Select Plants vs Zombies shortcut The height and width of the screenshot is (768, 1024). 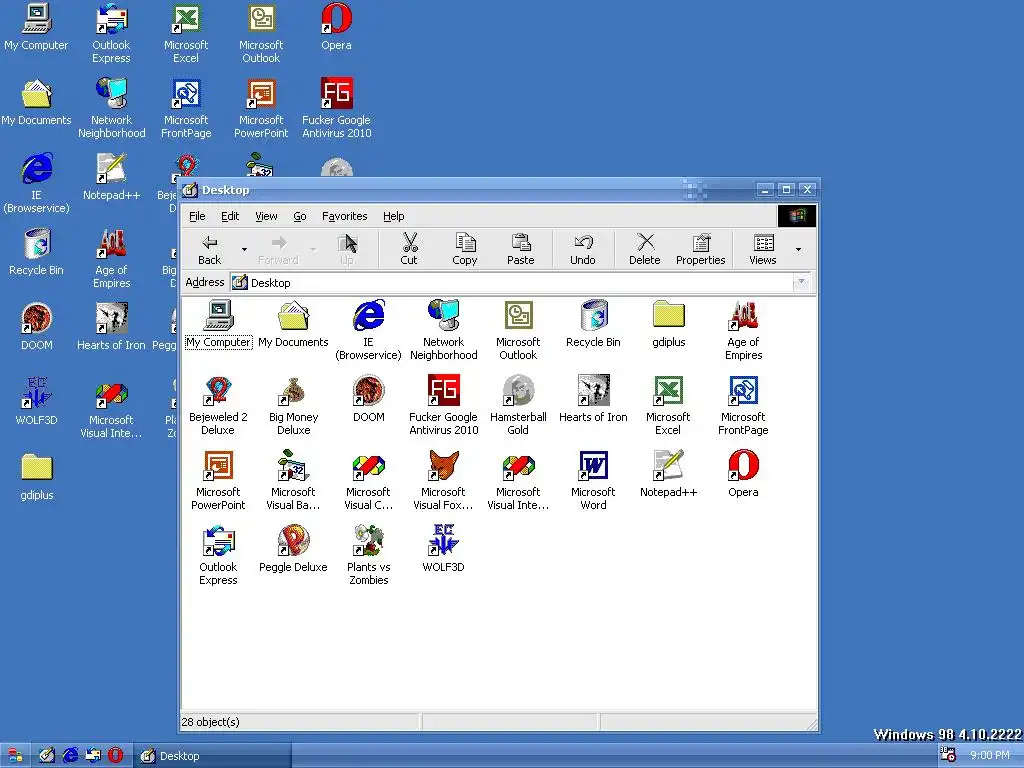point(368,555)
